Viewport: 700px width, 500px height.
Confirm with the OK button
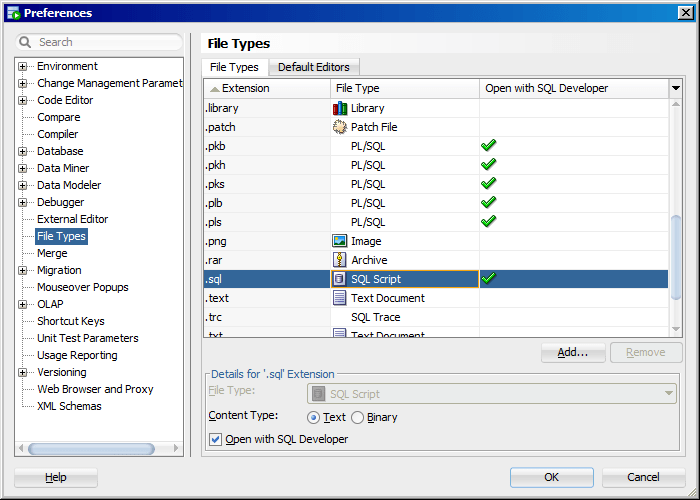551,477
